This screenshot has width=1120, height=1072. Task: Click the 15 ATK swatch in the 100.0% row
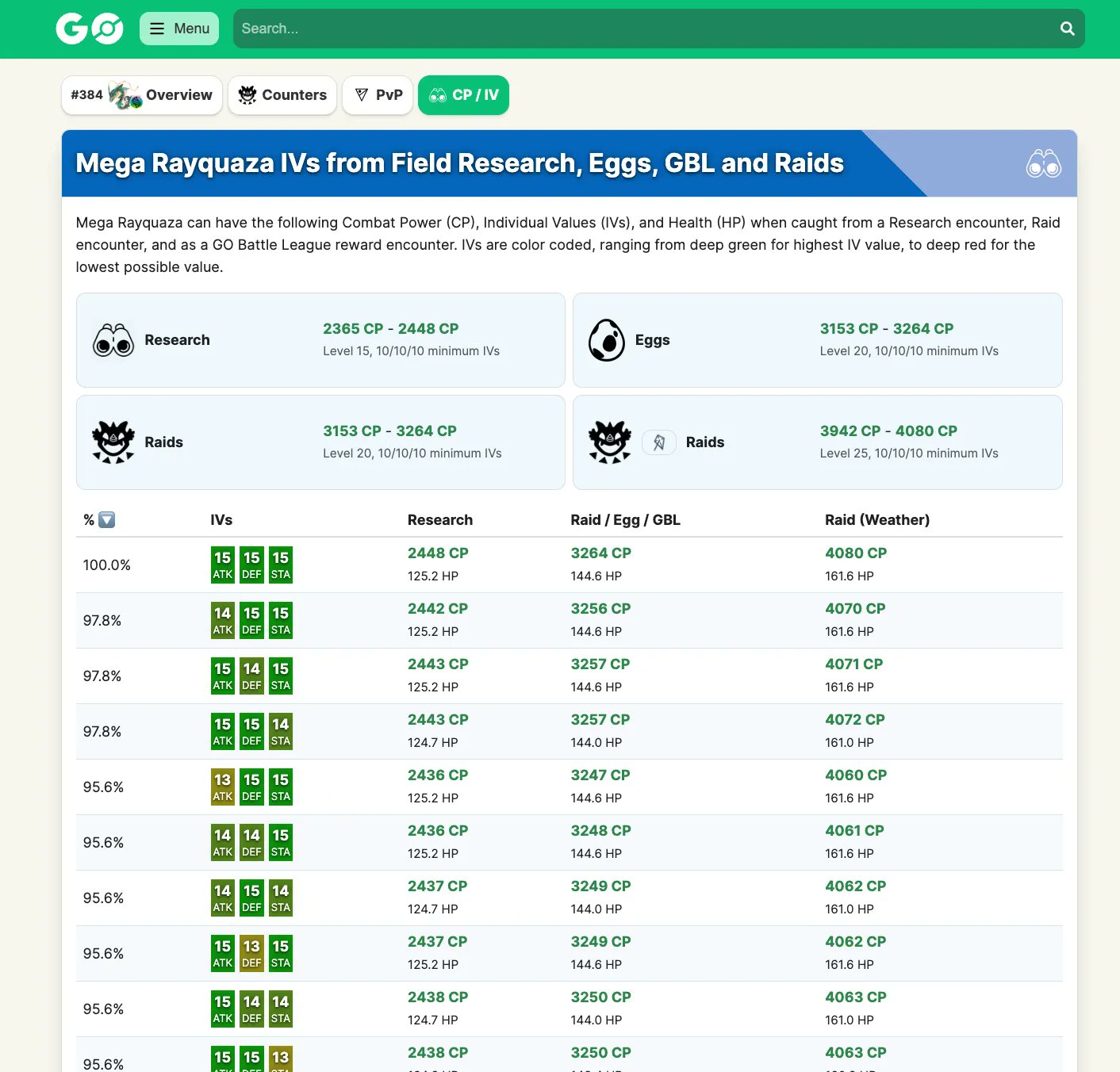coord(223,565)
